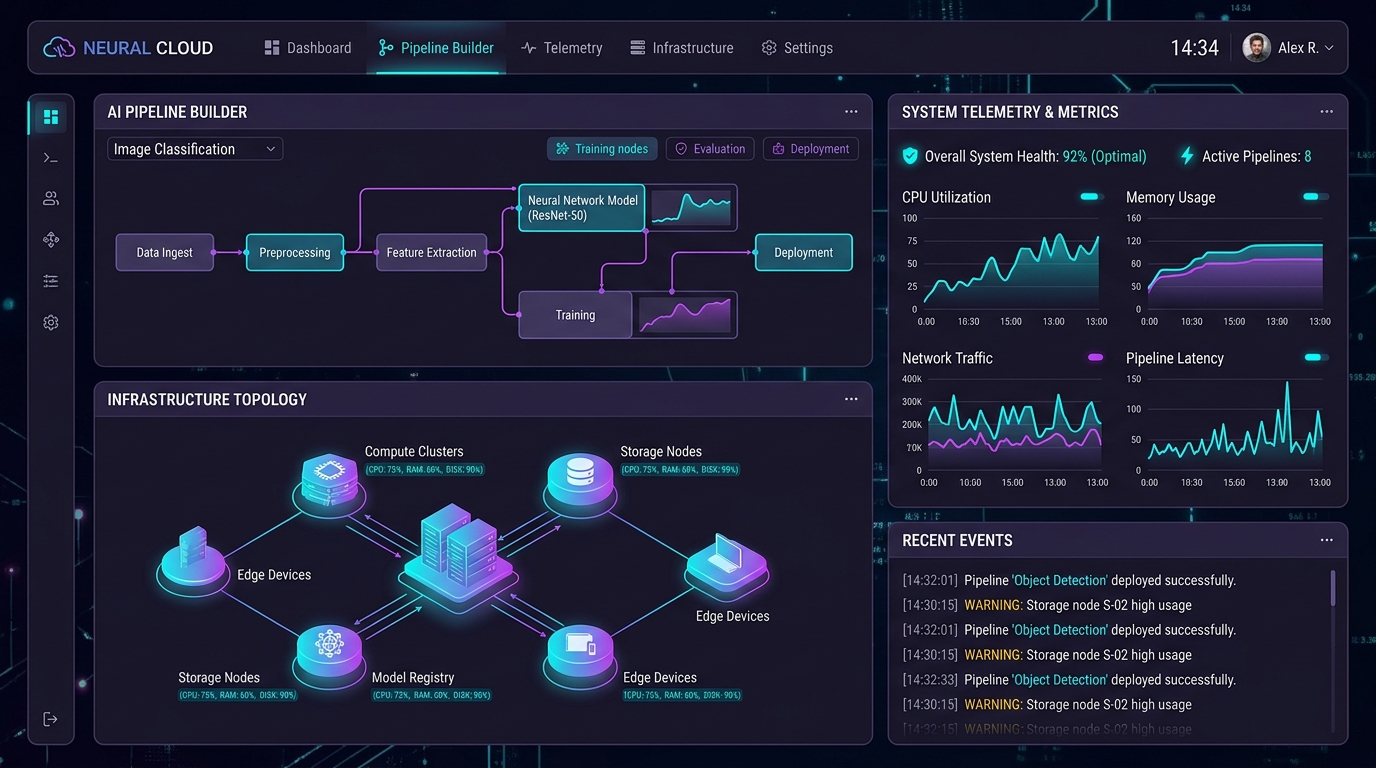
Task: Open the sidebar users icon
Action: (51, 199)
